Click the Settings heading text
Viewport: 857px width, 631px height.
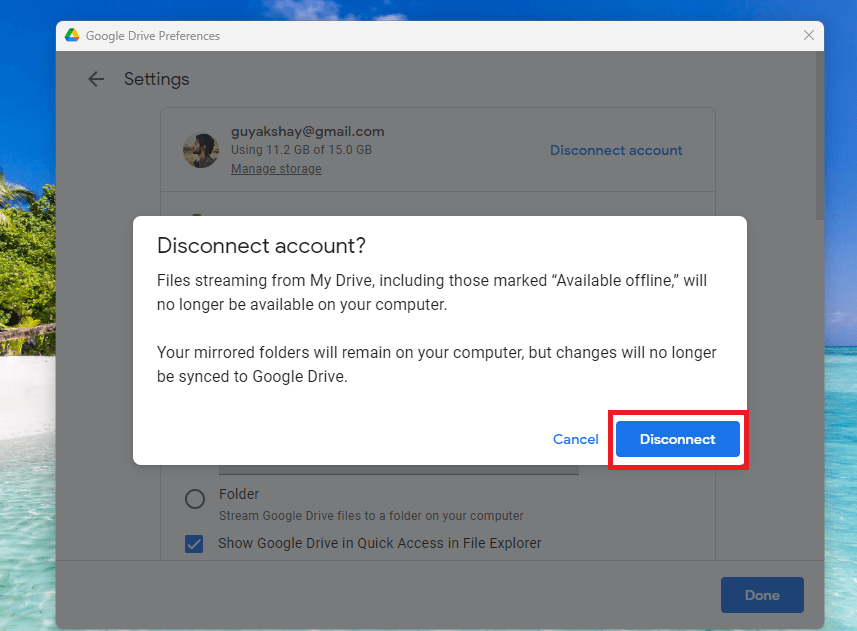tap(156, 78)
